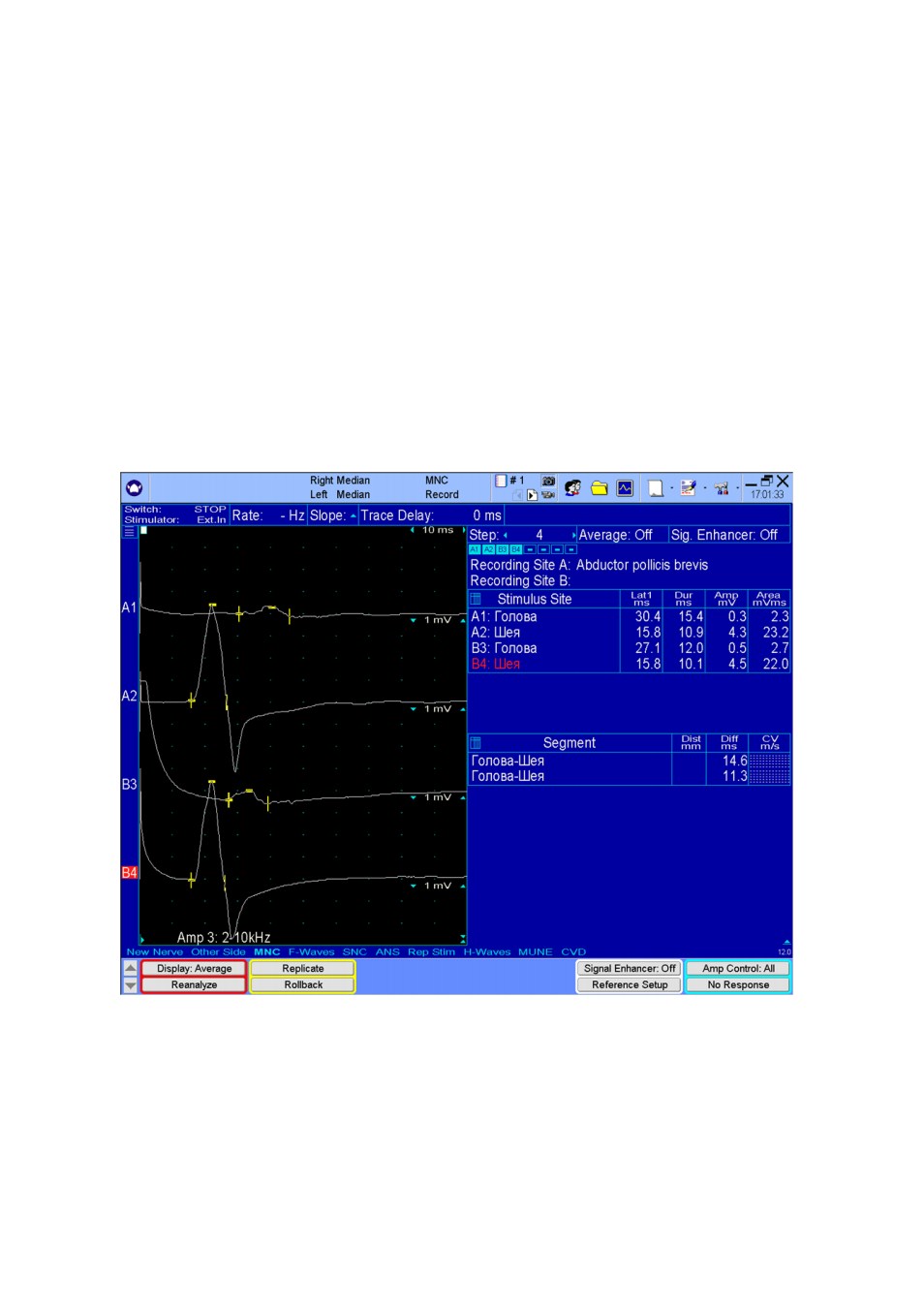Click the round system logo icon
This screenshot has height=1308, width=924.
point(134,487)
